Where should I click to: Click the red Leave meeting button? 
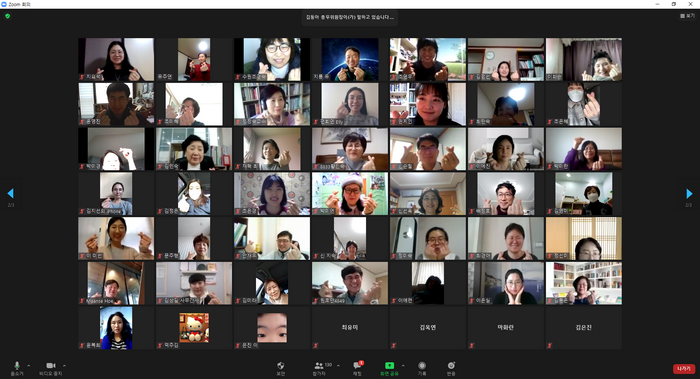[683, 369]
